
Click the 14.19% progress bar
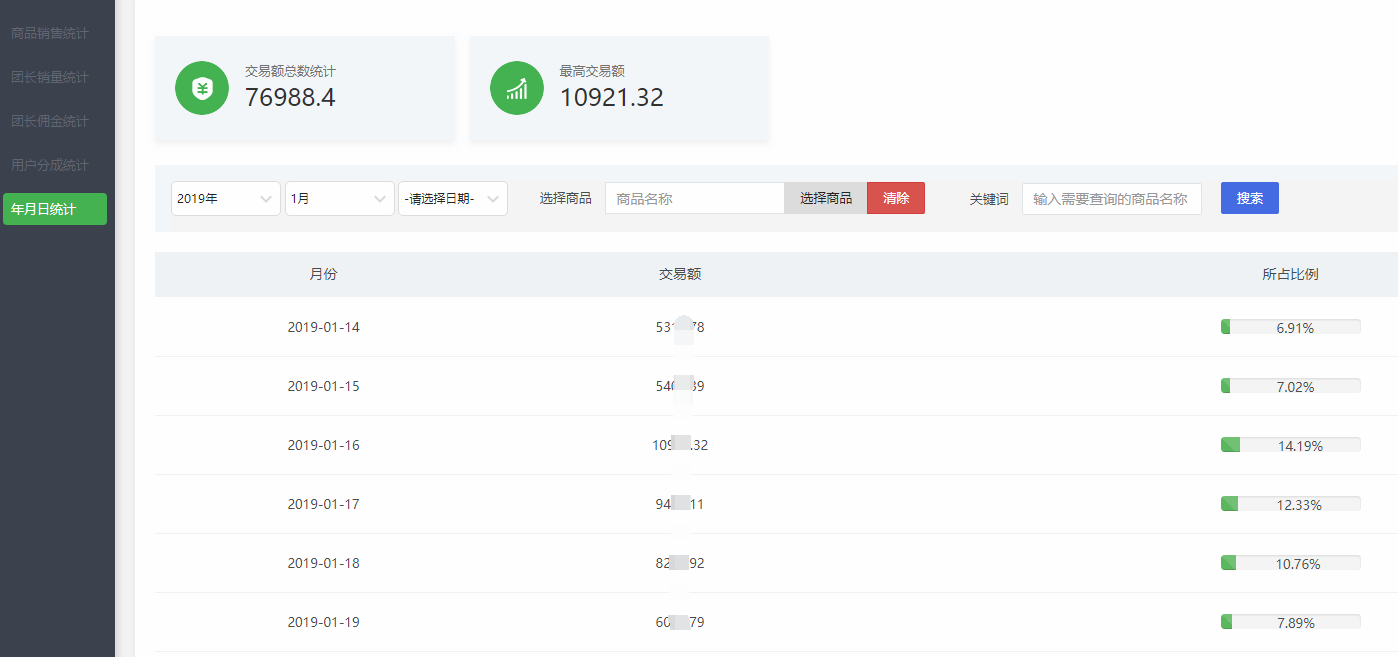pyautogui.click(x=1290, y=445)
